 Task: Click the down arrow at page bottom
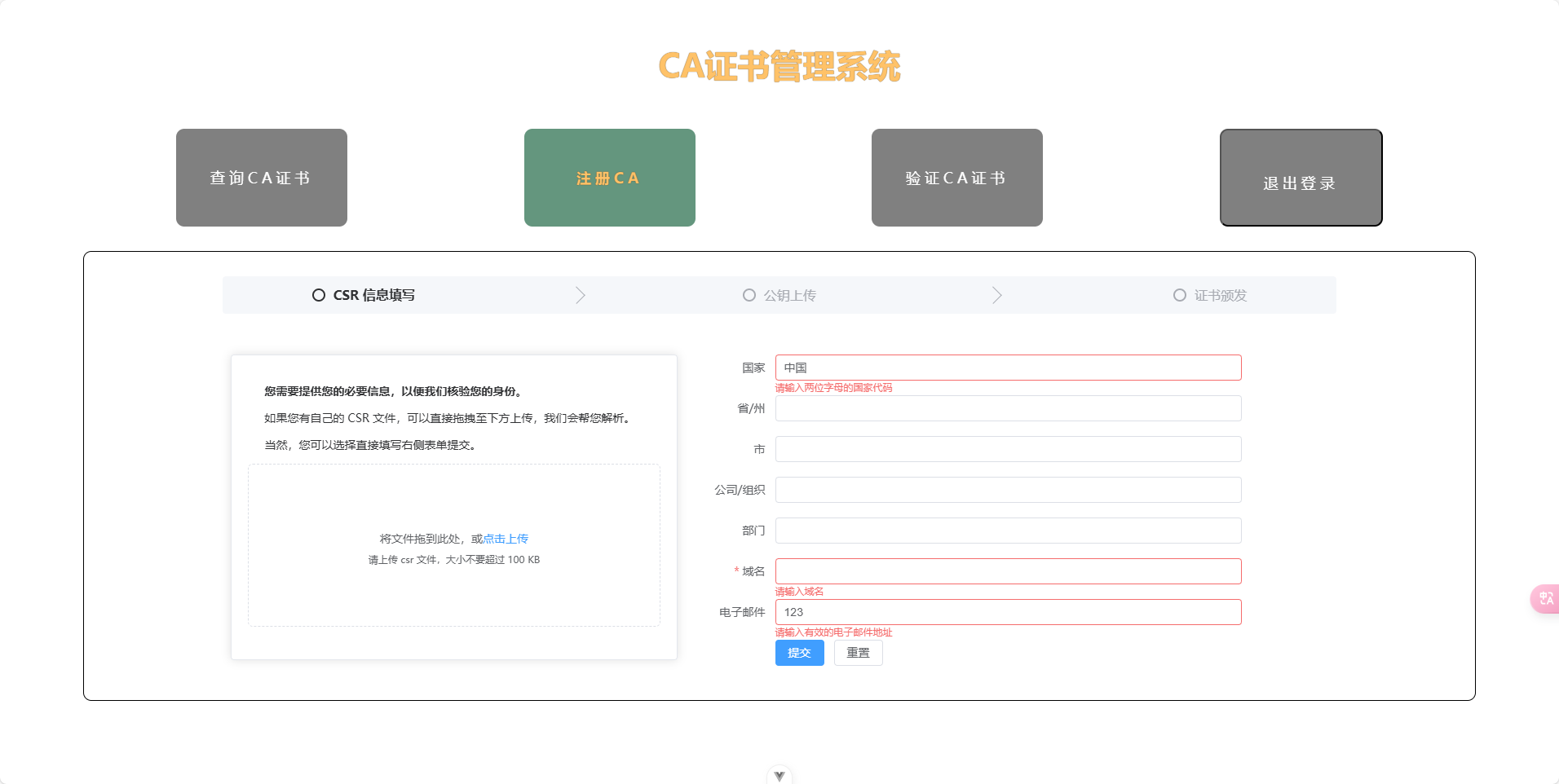point(779,775)
